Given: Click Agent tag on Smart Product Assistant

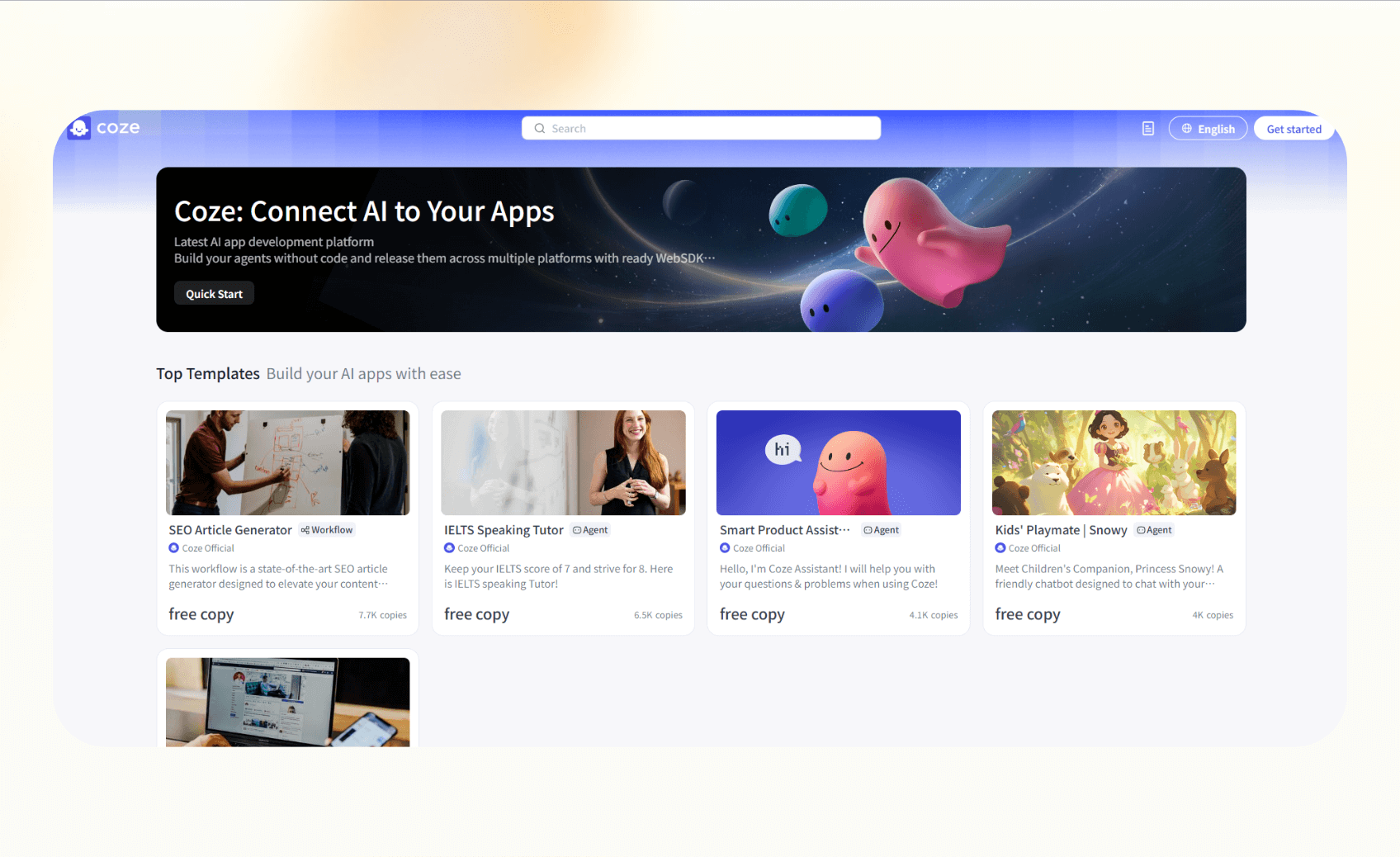Looking at the screenshot, I should [x=881, y=530].
